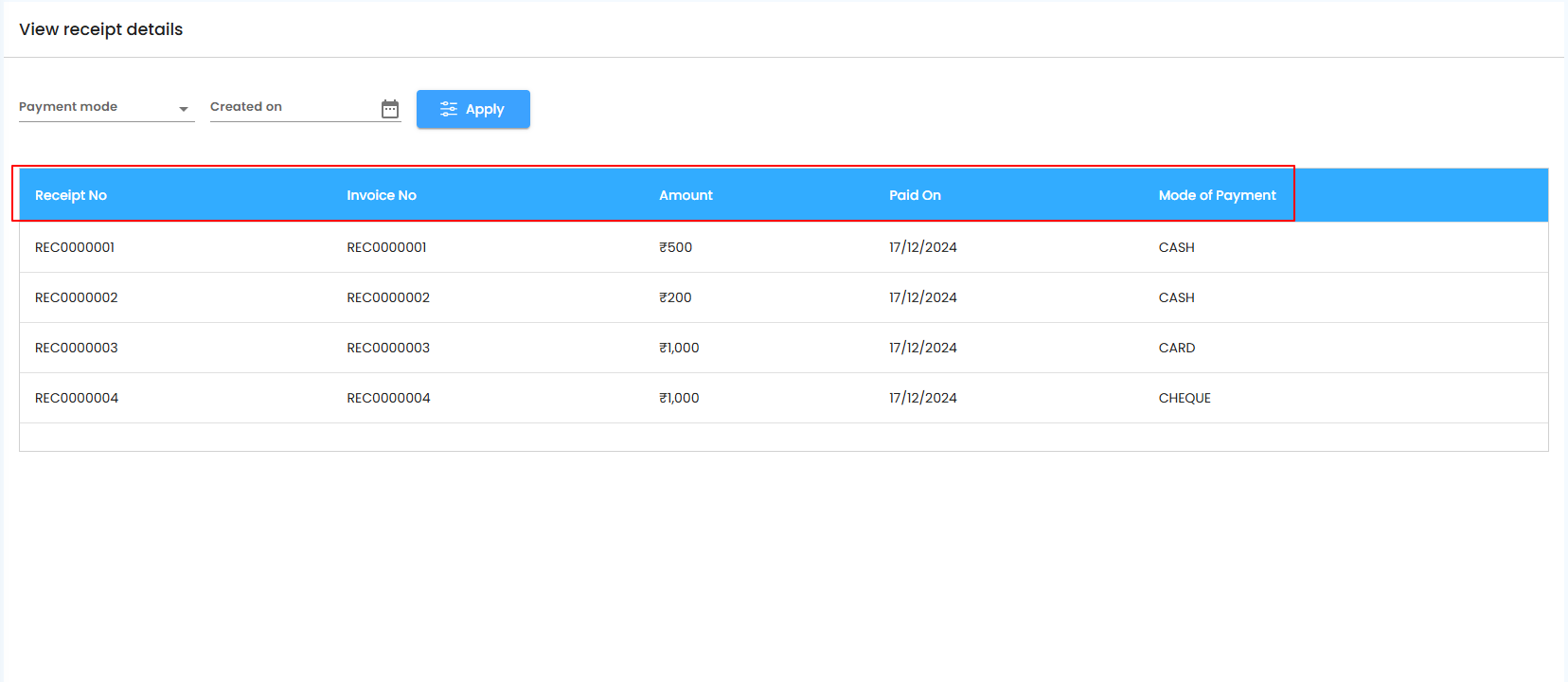This screenshot has width=1568, height=682.
Task: Click invoice number REC0000003 cell
Action: click(388, 348)
